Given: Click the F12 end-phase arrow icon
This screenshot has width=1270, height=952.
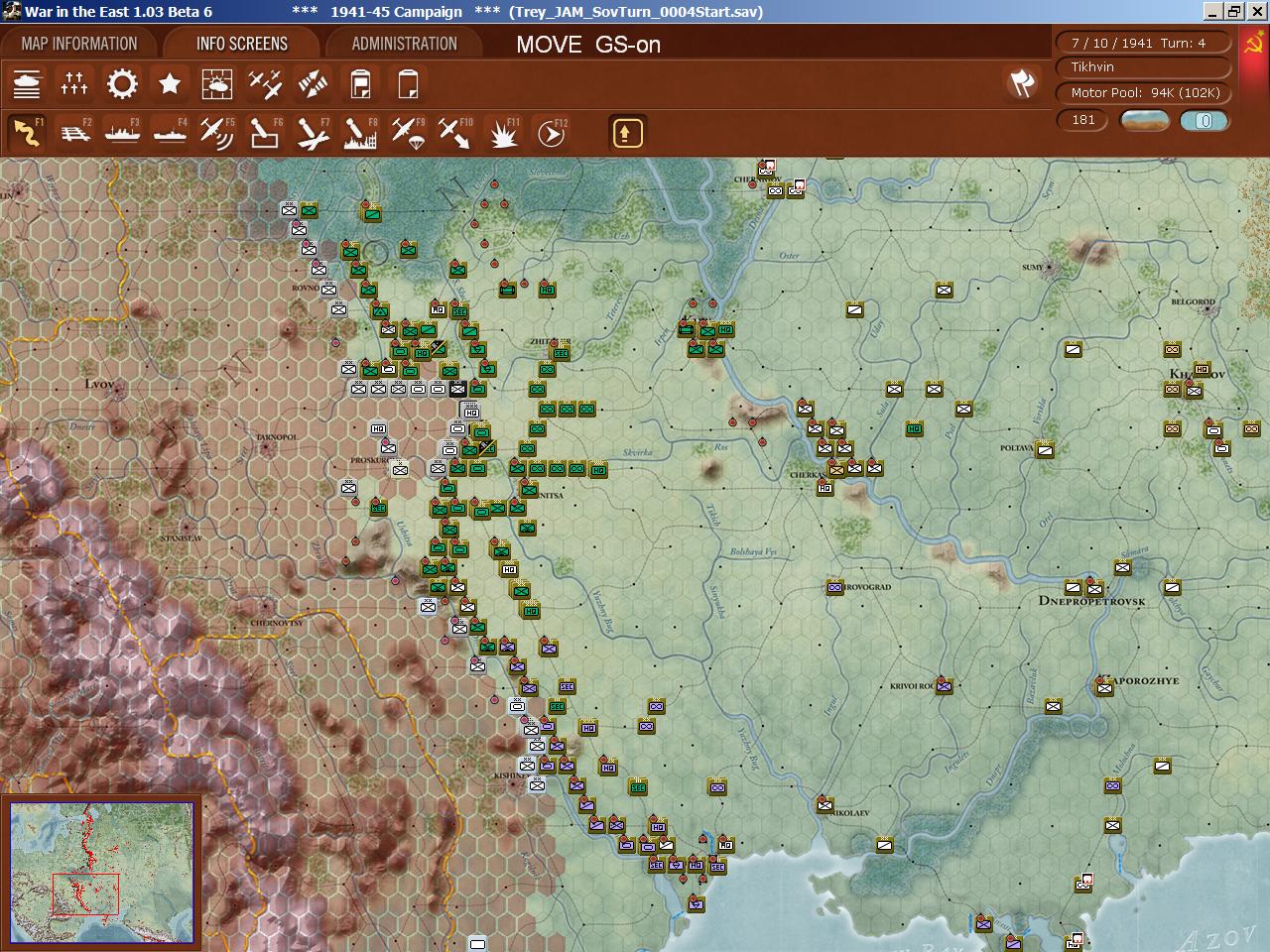Looking at the screenshot, I should 551,132.
